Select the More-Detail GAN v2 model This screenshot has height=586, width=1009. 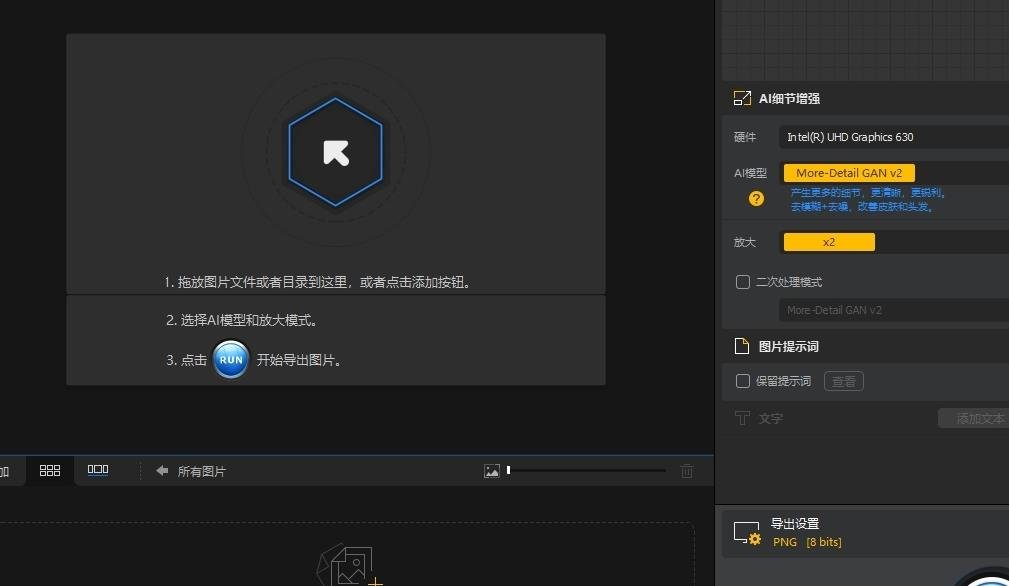[849, 173]
